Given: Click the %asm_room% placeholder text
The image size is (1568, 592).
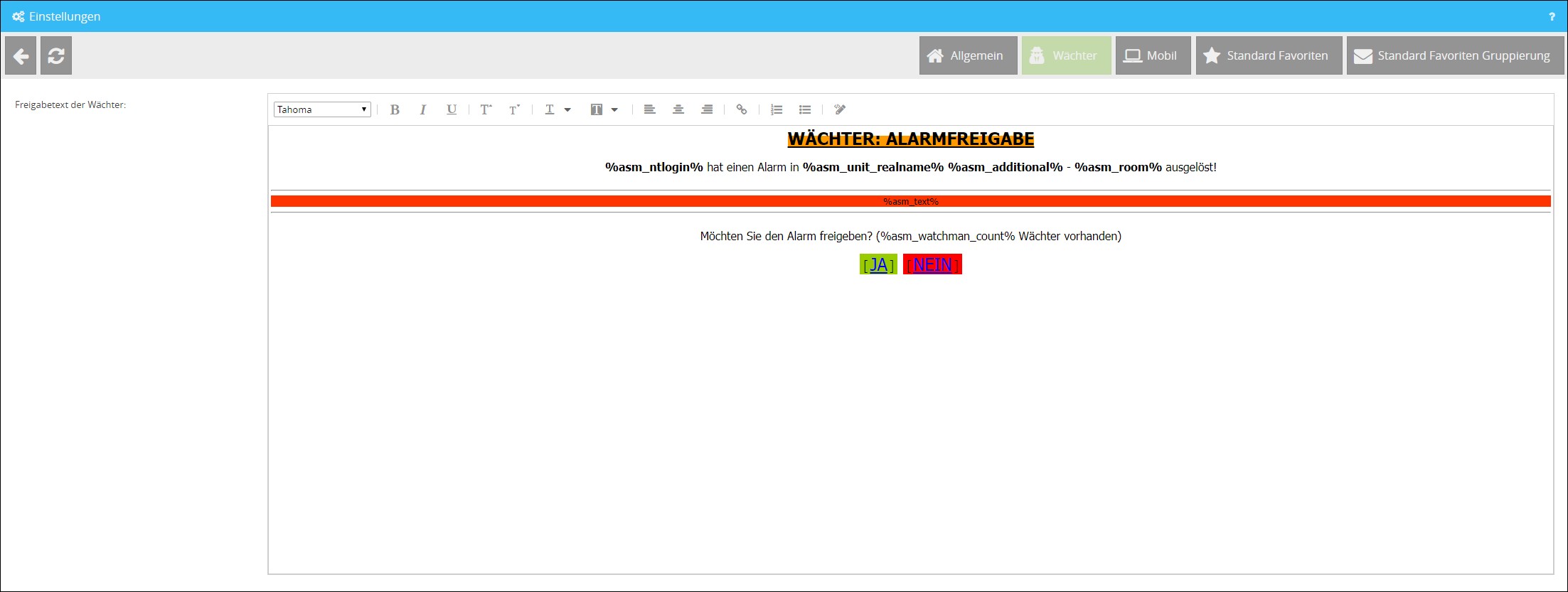Looking at the screenshot, I should [1118, 167].
